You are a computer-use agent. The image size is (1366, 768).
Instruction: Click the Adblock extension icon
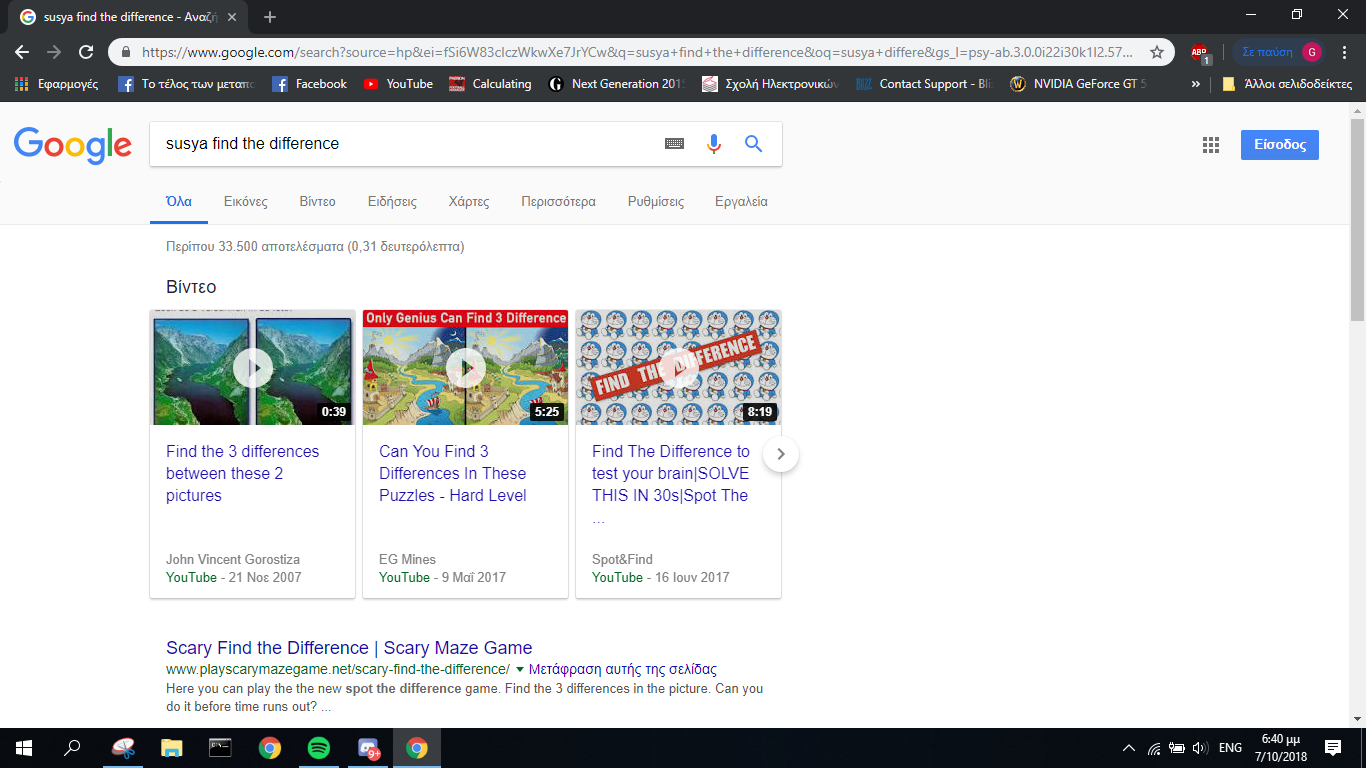(x=1200, y=53)
